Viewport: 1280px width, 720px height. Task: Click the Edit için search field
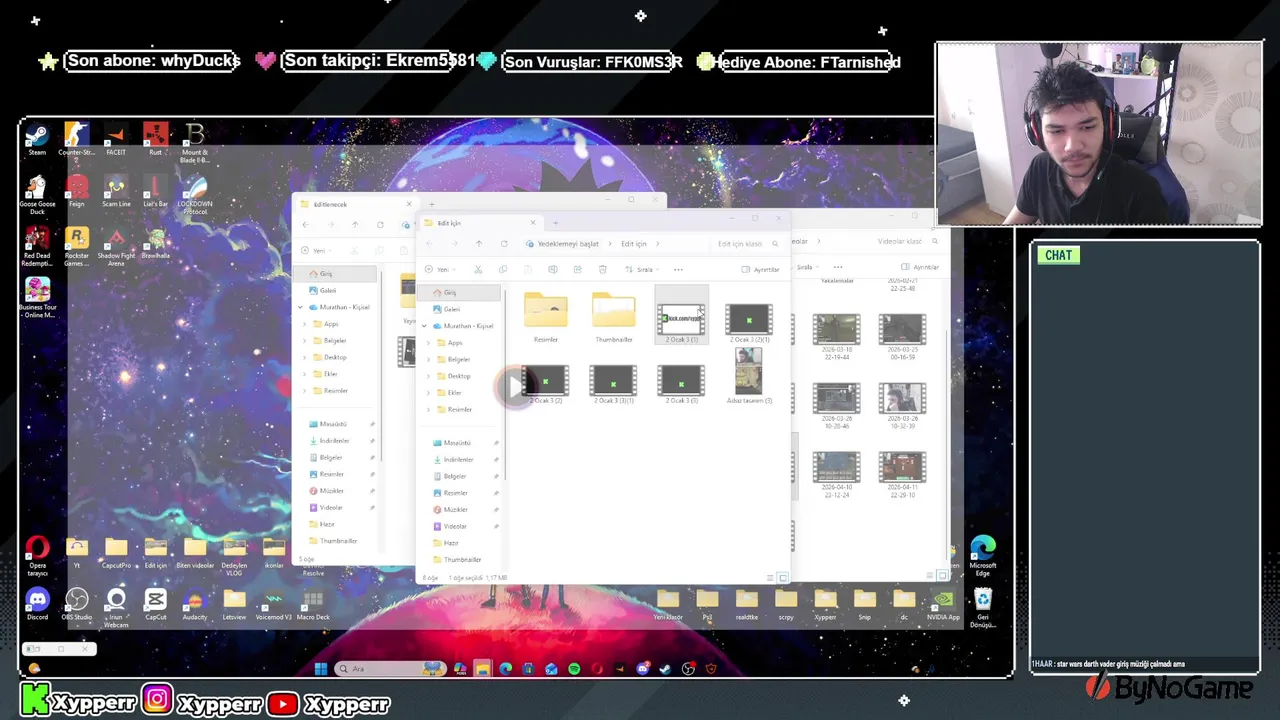point(746,244)
